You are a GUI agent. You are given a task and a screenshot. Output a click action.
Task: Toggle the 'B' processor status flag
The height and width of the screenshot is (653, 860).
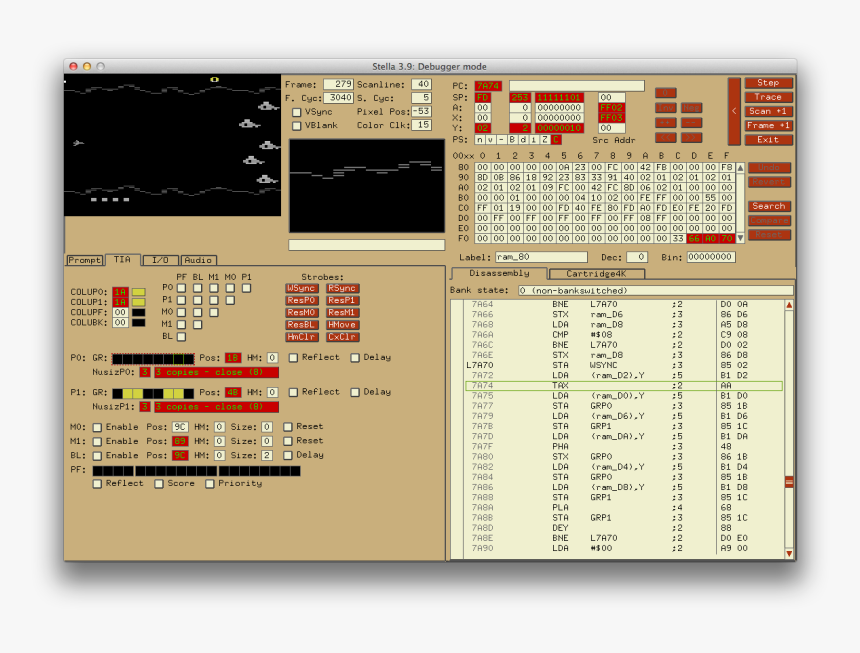512,139
